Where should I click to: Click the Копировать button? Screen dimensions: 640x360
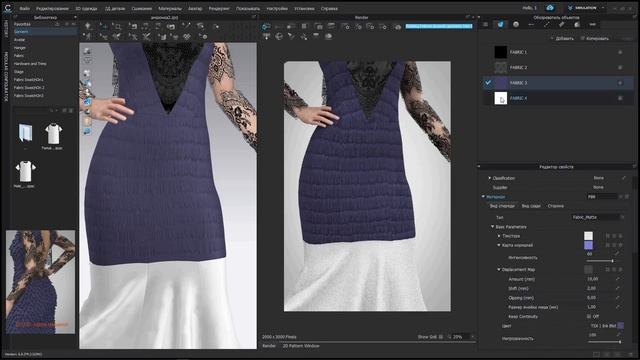pos(595,38)
